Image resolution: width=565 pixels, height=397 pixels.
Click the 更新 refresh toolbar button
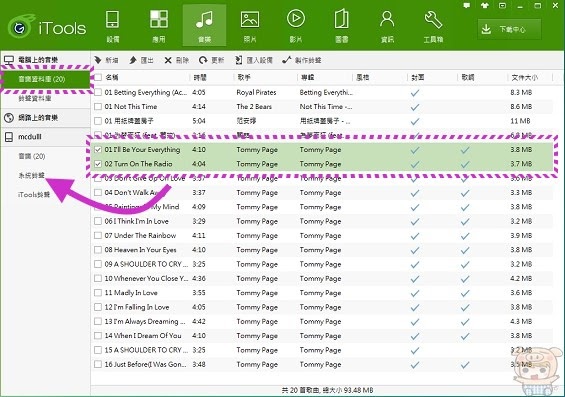tap(212, 60)
